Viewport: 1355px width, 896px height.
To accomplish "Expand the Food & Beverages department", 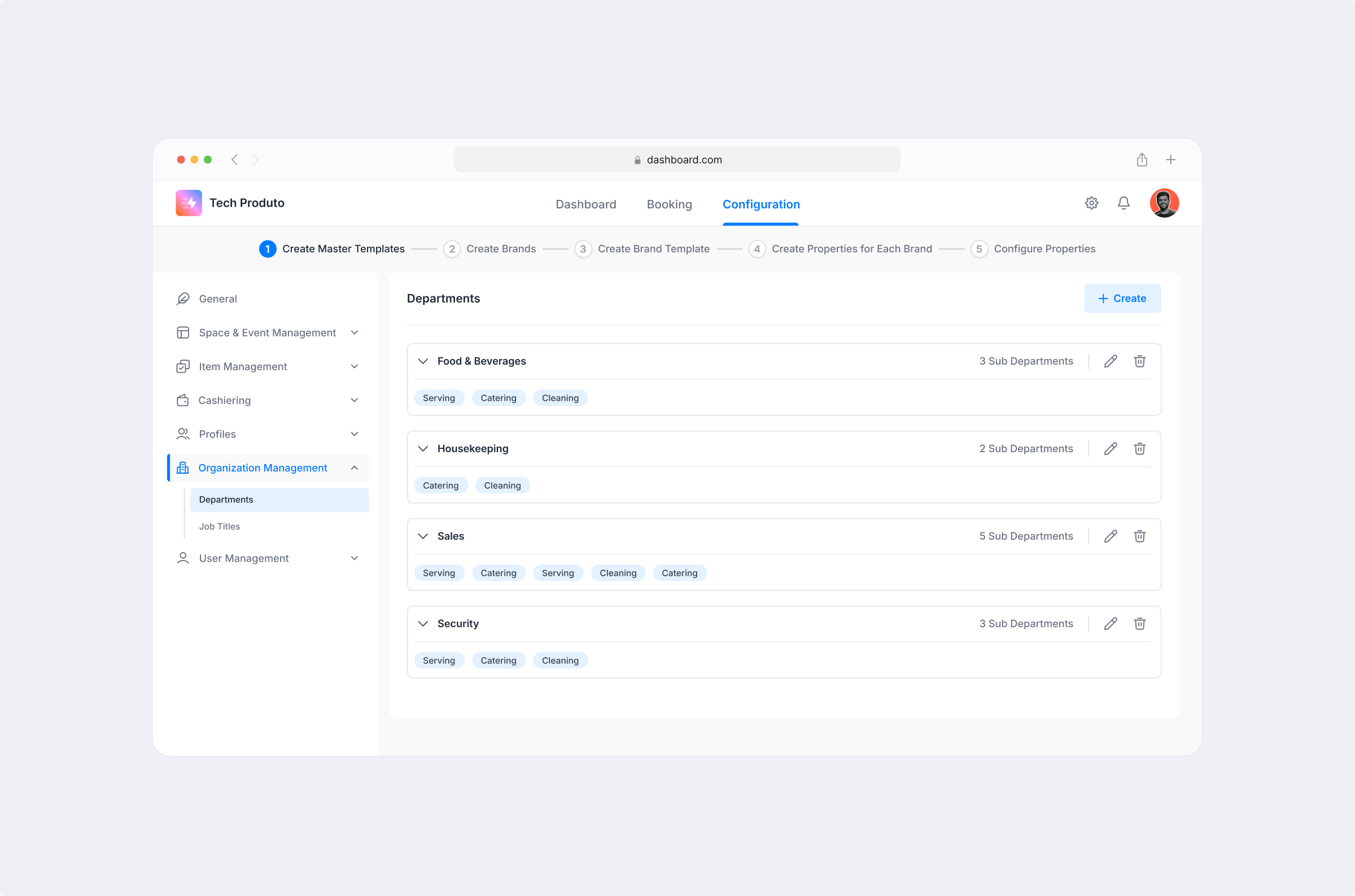I will 423,361.
